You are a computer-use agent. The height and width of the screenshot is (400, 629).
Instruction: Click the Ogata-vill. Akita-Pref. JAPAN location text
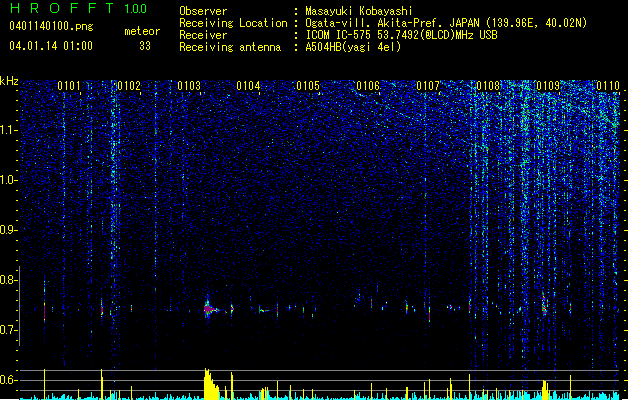coord(446,23)
